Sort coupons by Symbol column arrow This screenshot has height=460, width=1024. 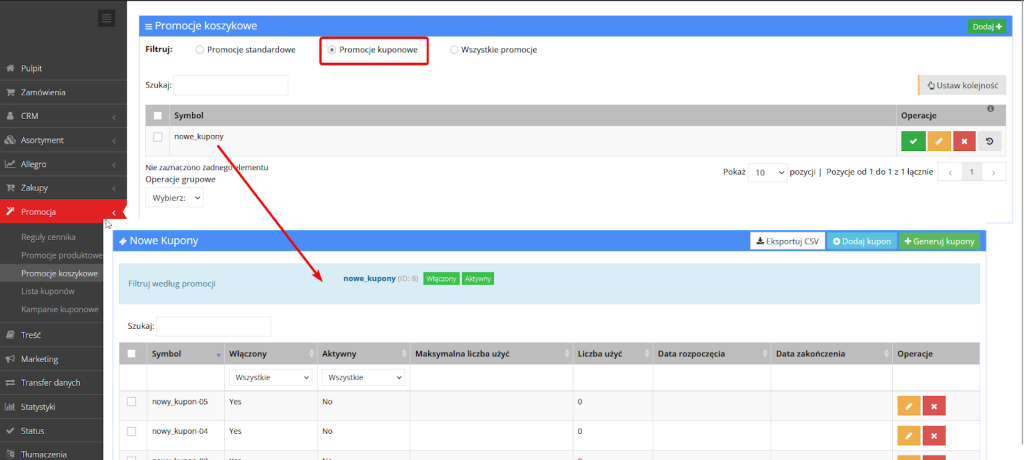218,354
